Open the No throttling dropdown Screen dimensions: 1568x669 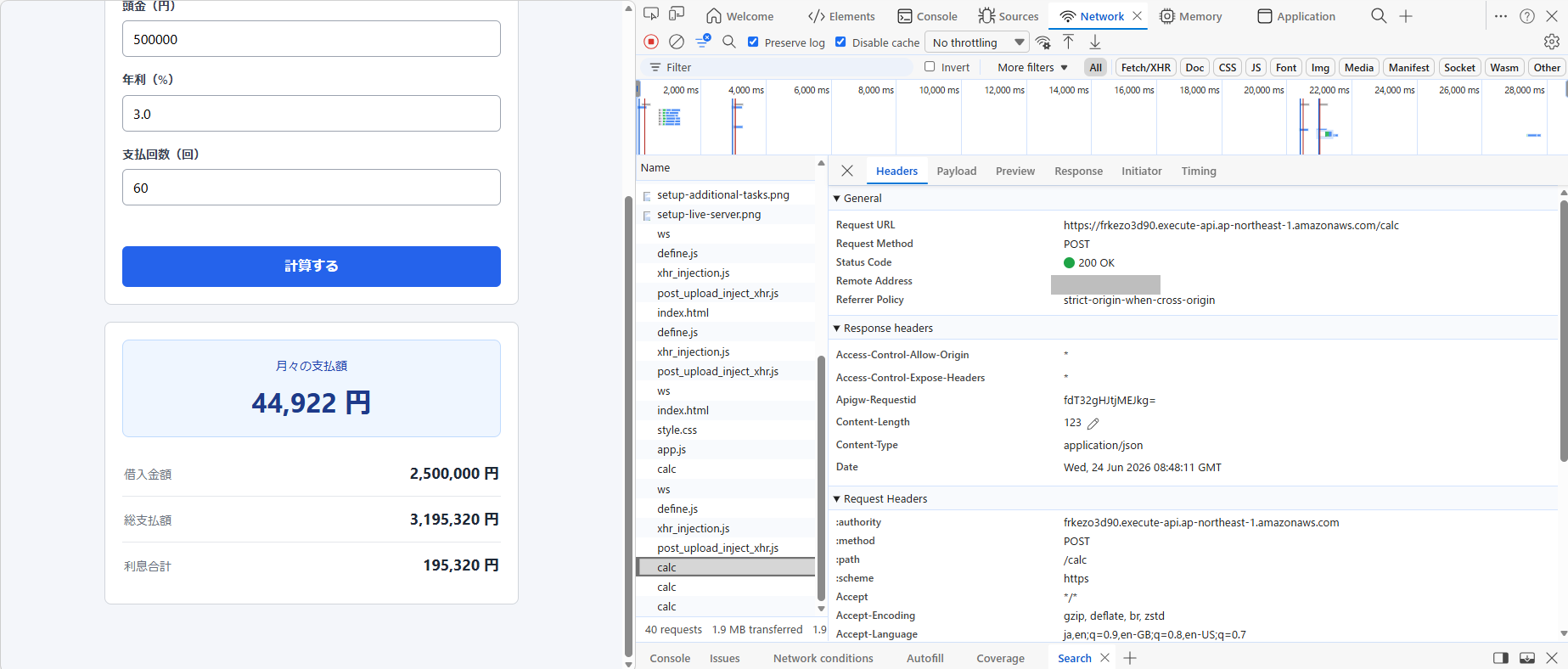coord(977,42)
